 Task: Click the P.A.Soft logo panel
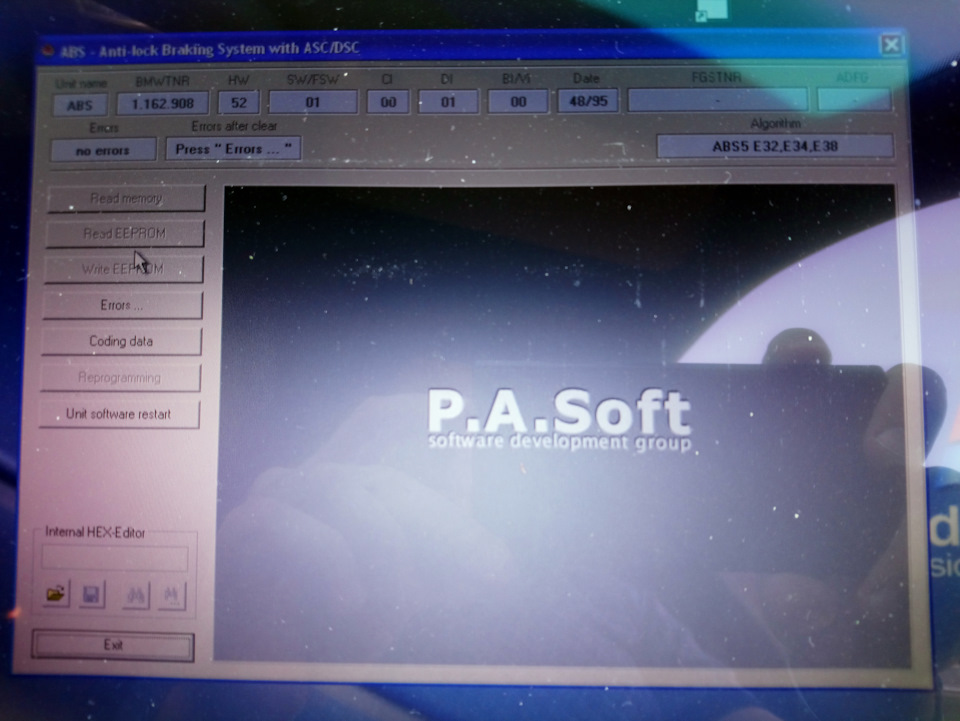(560, 424)
